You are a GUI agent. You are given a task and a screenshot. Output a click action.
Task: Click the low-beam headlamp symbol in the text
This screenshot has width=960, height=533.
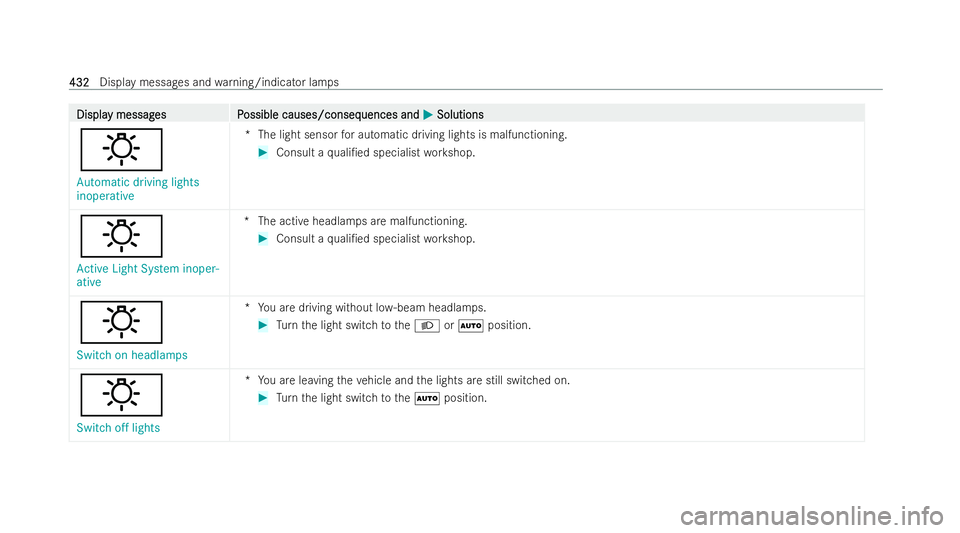coord(427,326)
